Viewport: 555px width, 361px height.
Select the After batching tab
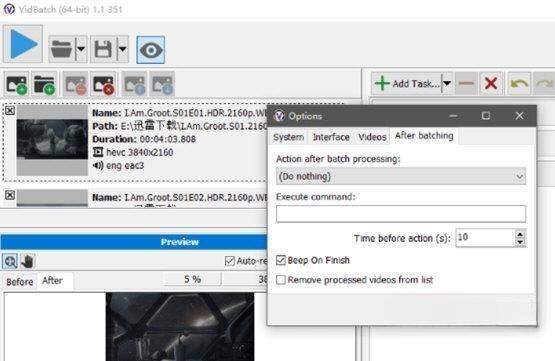click(x=424, y=136)
